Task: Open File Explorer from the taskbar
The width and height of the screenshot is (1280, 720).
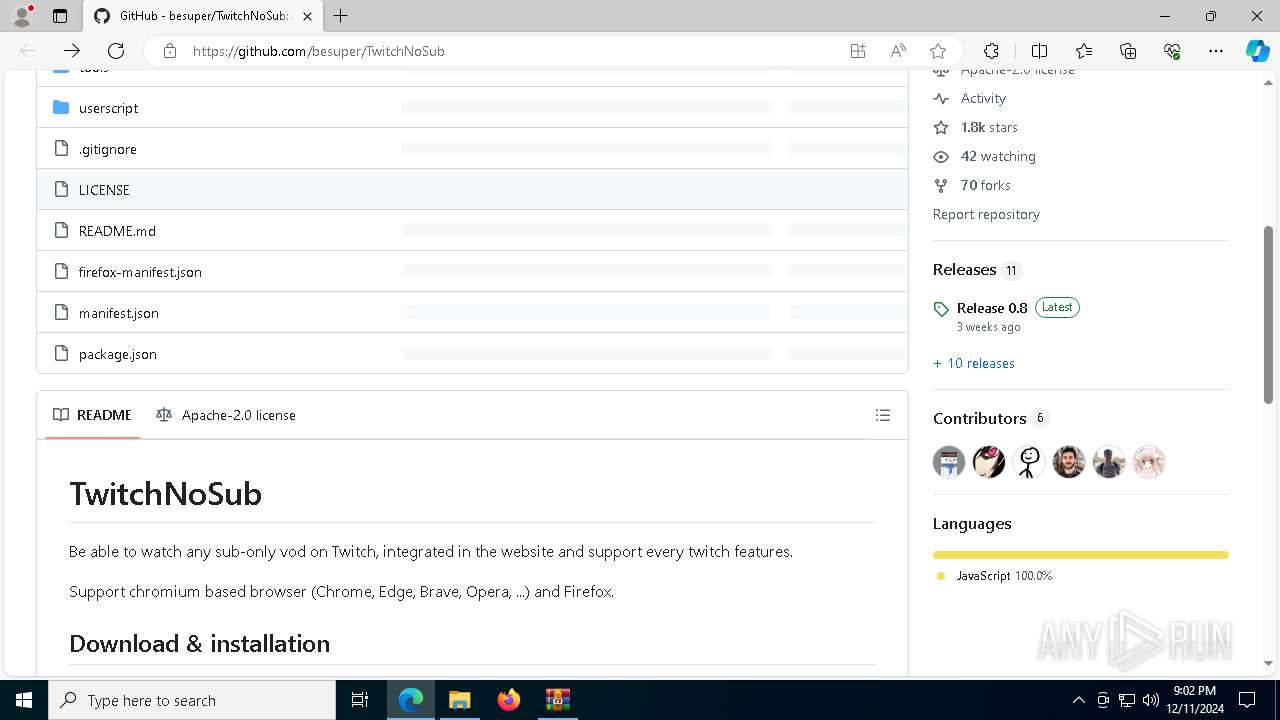Action: tap(459, 700)
